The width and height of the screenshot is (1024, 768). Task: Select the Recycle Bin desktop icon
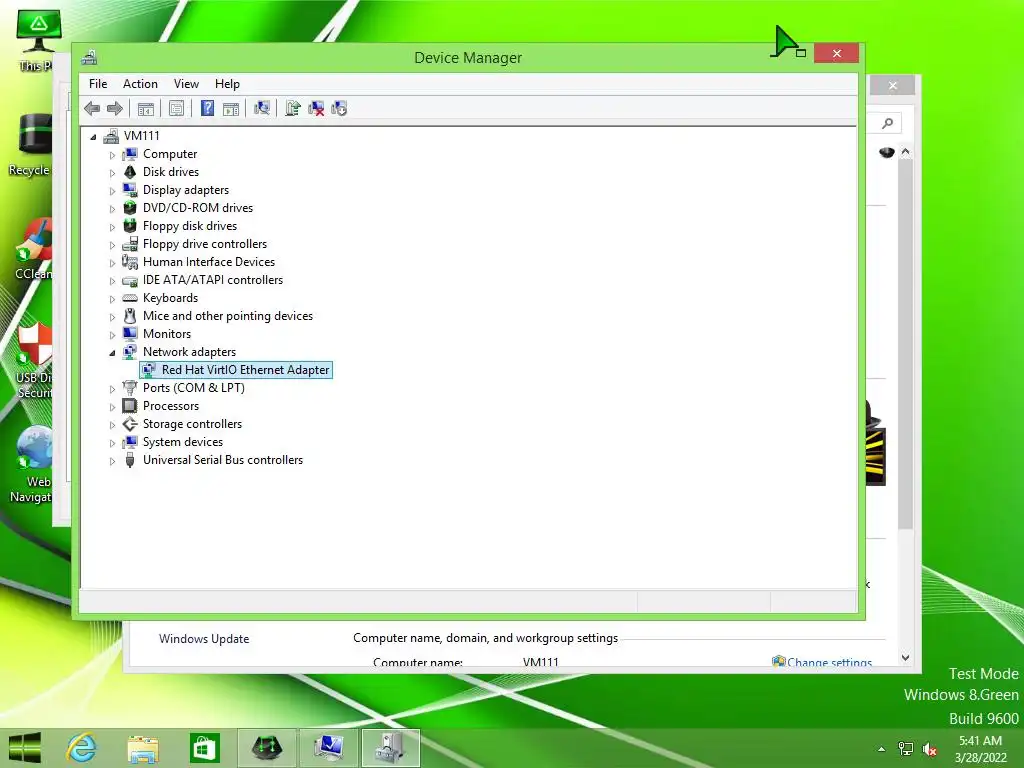31,145
